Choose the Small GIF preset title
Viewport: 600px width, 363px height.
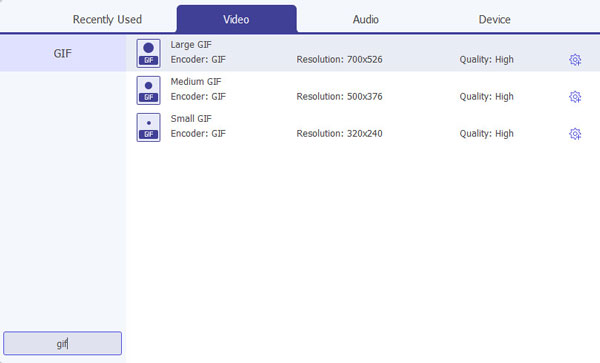coord(191,119)
